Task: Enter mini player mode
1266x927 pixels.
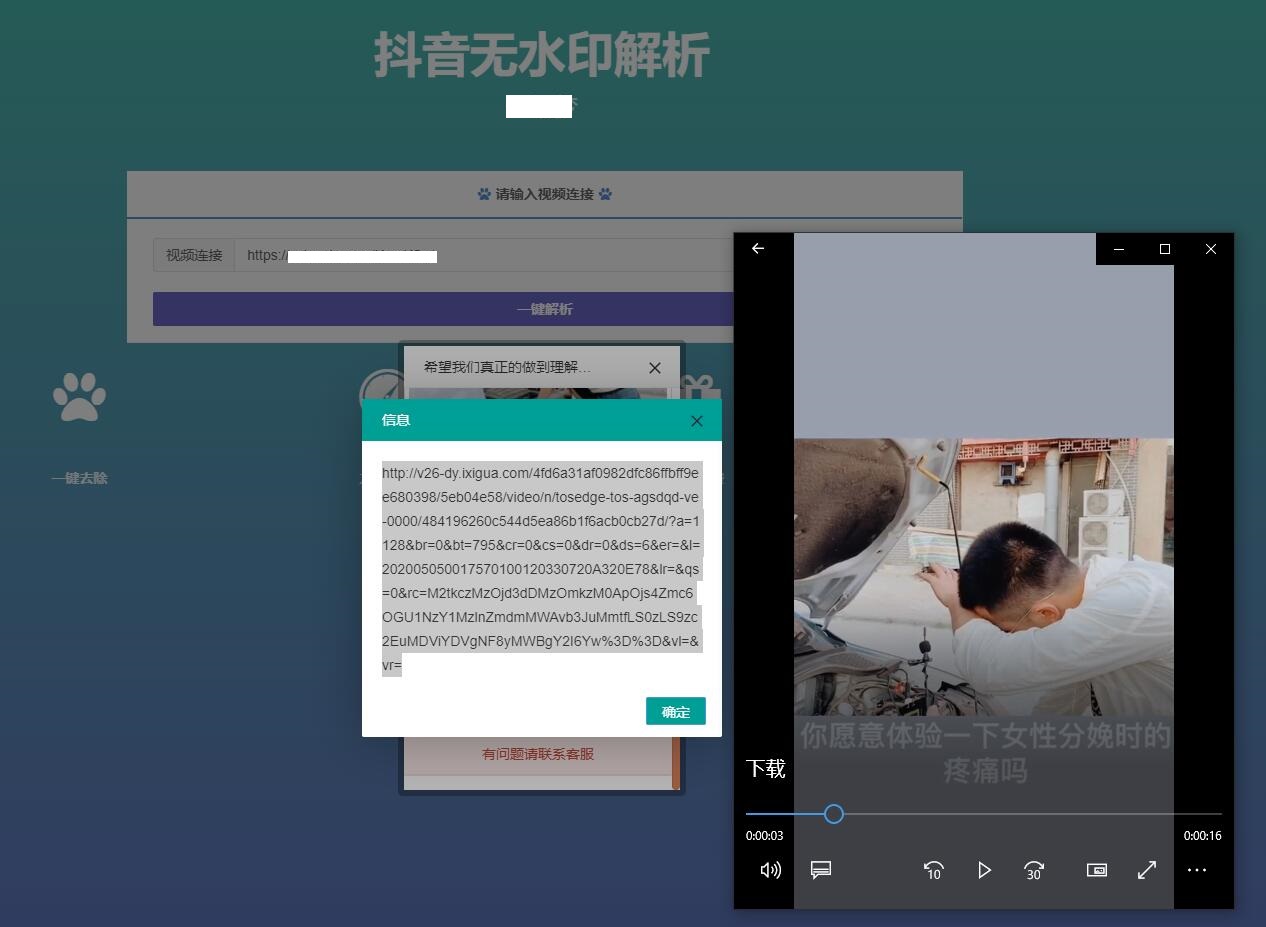Action: tap(1096, 870)
